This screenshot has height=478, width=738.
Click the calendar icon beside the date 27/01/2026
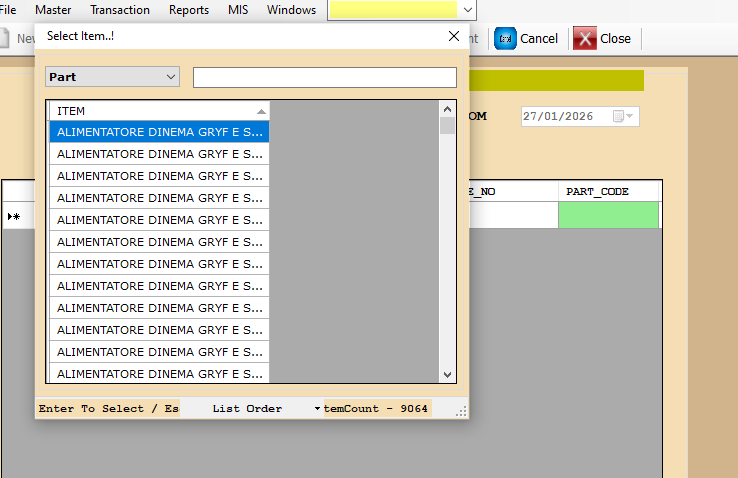619,116
